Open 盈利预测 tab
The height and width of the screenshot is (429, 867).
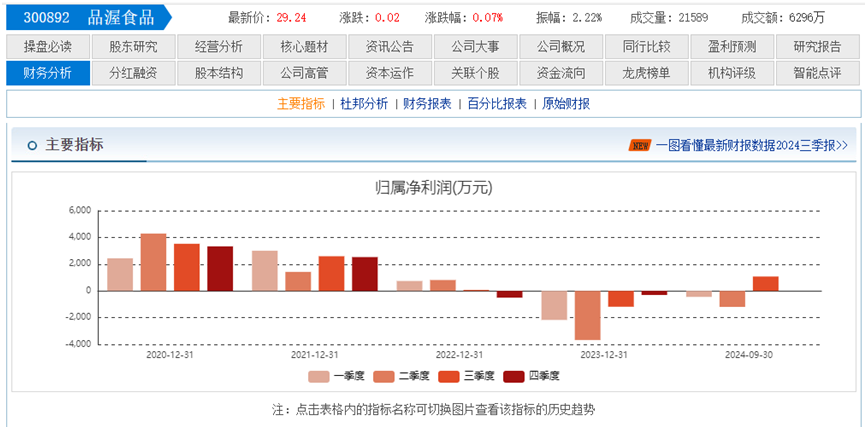click(732, 47)
